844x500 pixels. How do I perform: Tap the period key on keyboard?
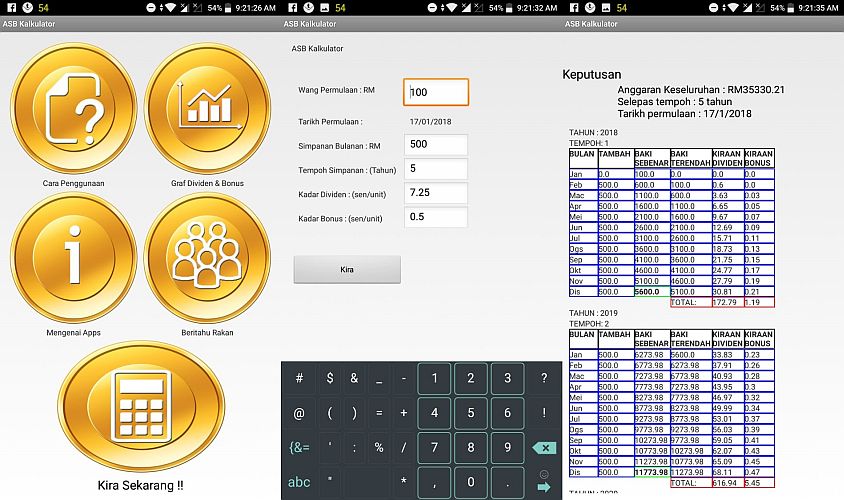point(507,482)
